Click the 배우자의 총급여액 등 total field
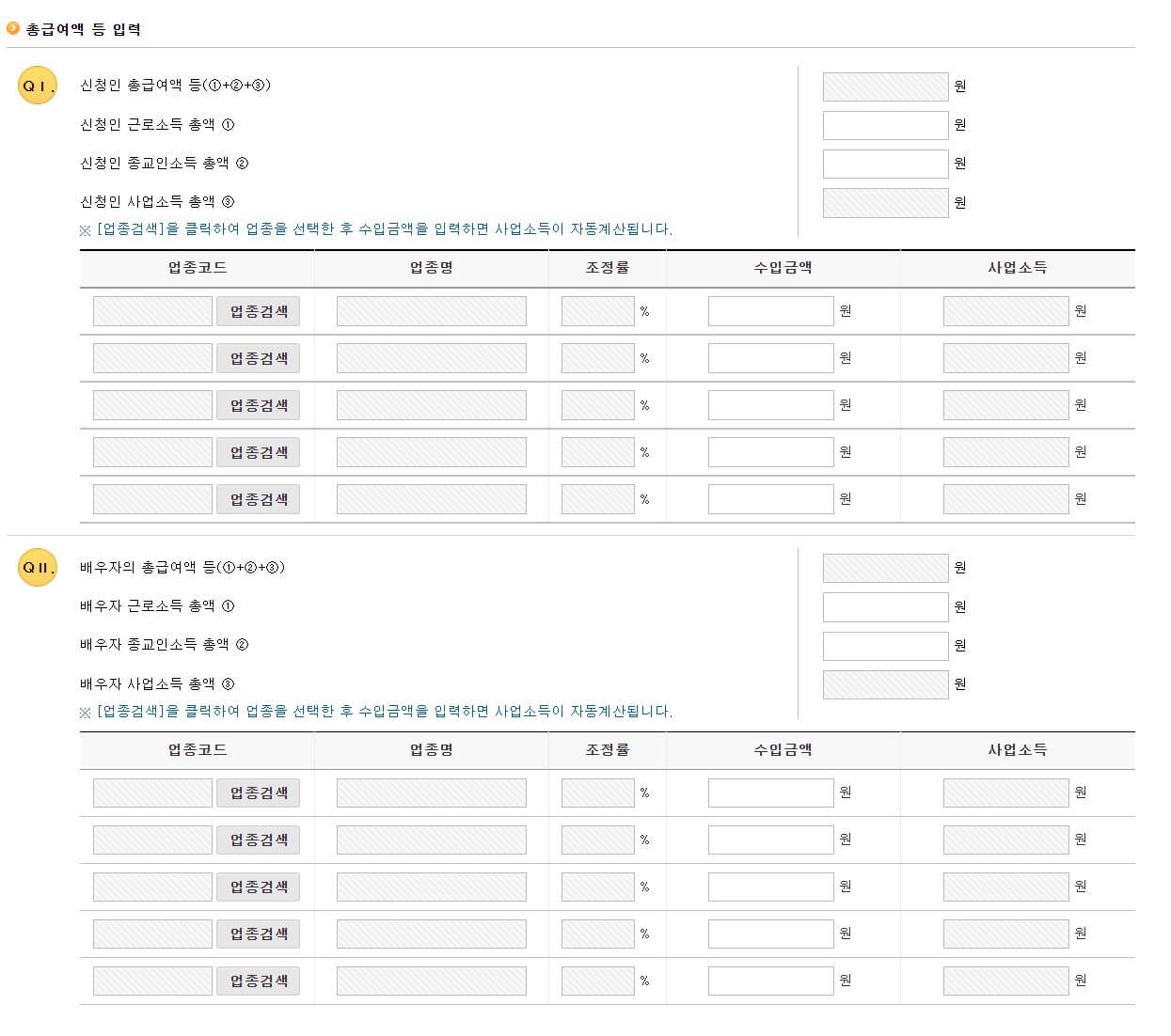The height and width of the screenshot is (1036, 1171). click(x=885, y=568)
